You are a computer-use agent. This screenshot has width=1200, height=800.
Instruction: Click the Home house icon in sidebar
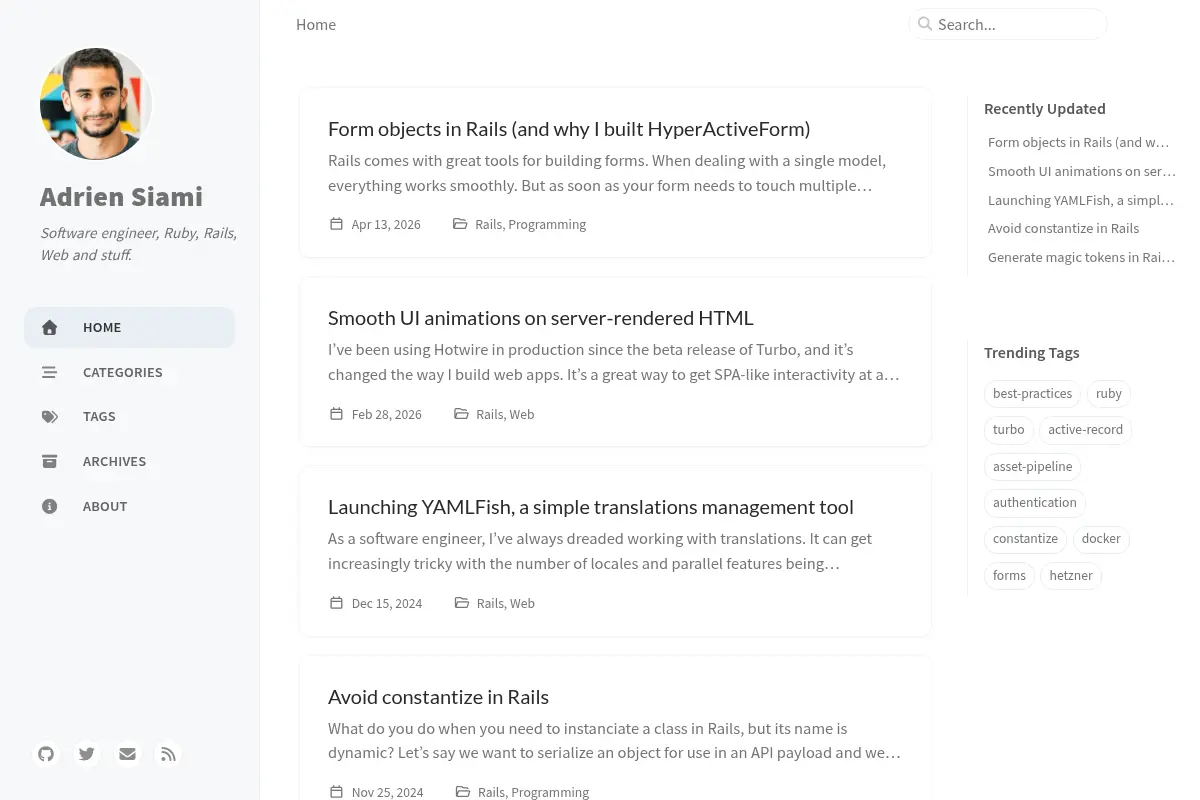pos(50,328)
